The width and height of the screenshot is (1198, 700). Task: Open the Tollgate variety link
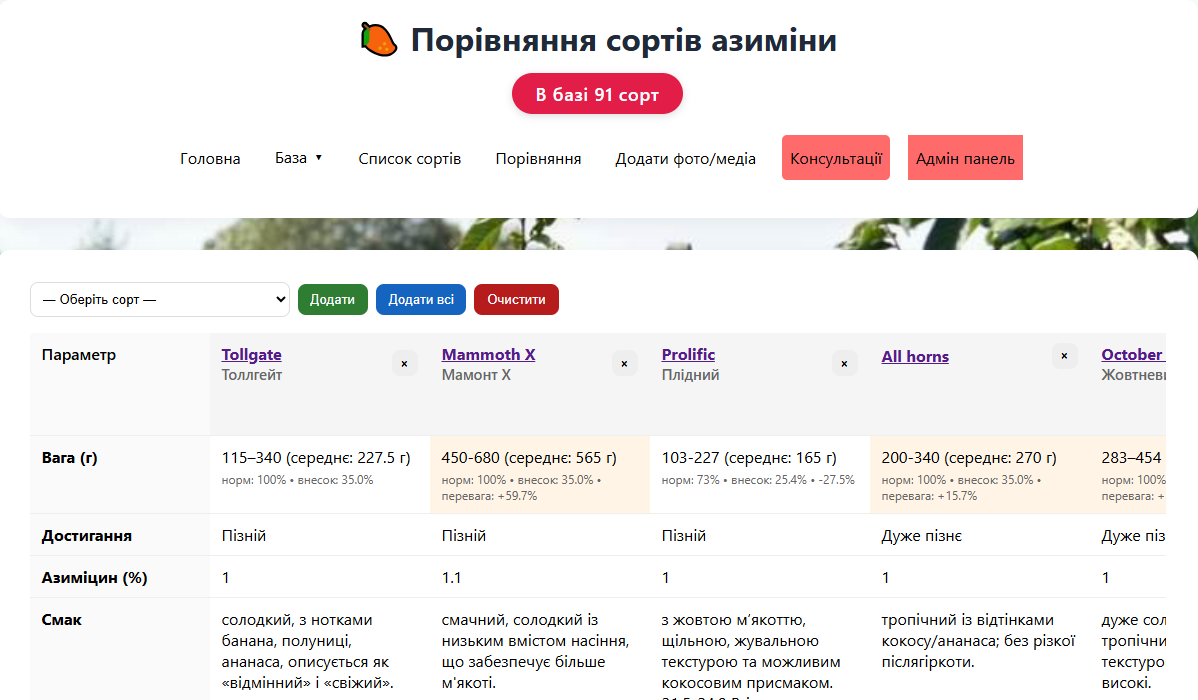pos(251,355)
